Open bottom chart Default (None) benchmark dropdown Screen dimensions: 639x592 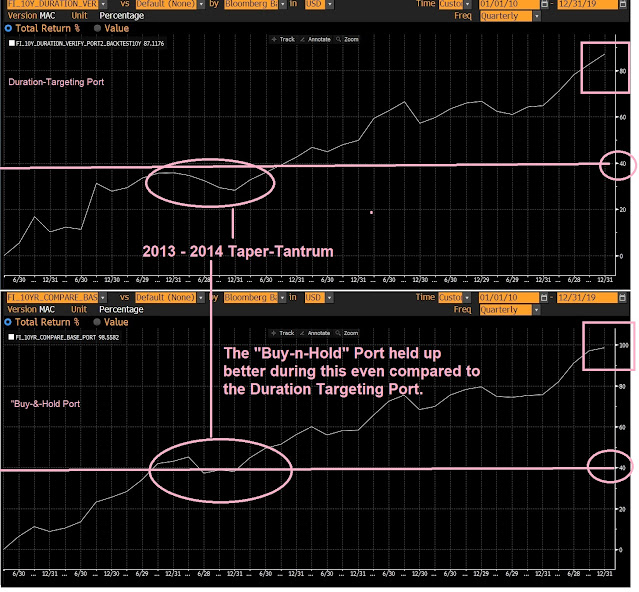point(201,298)
